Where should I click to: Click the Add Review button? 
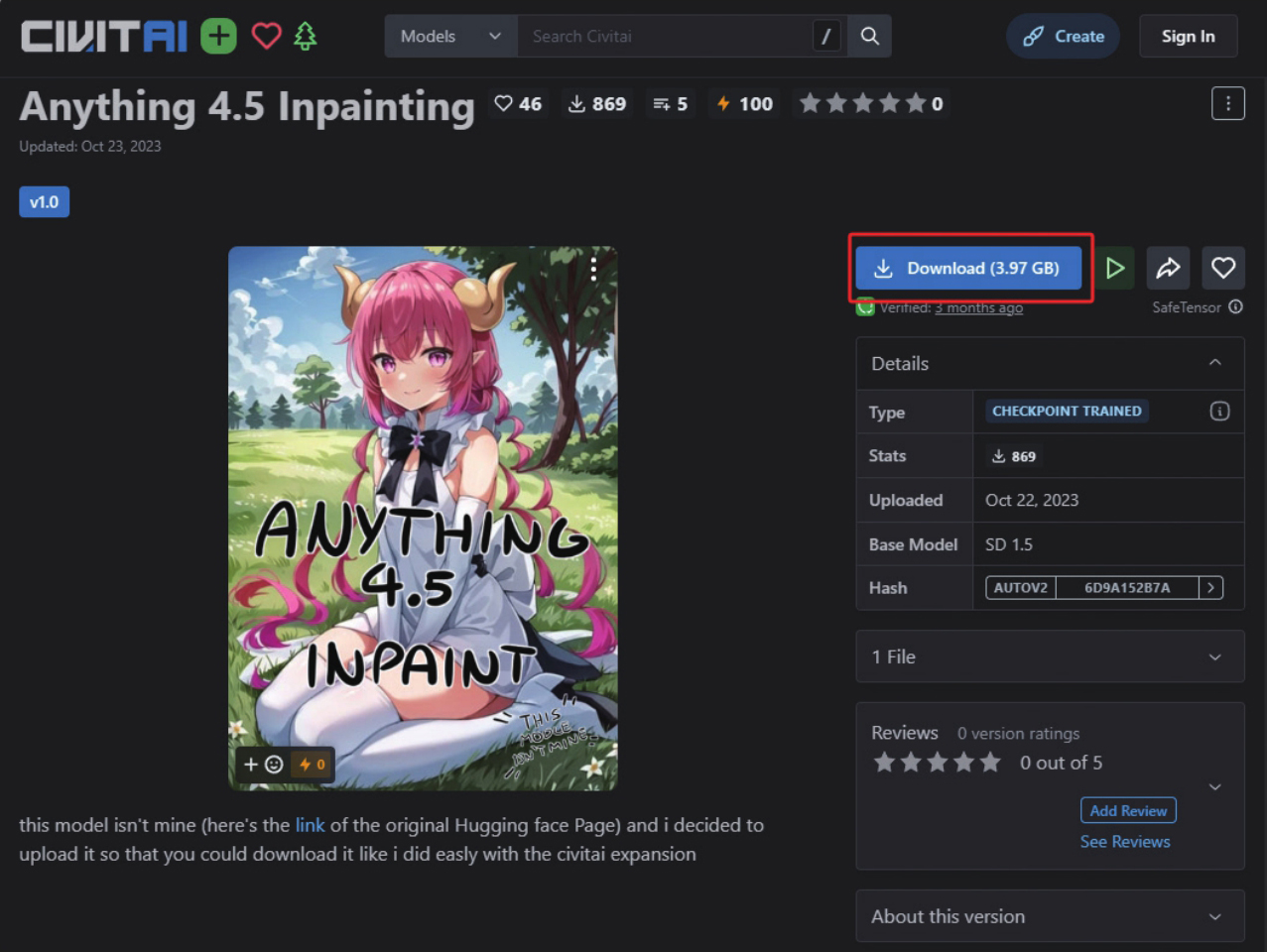click(x=1128, y=810)
